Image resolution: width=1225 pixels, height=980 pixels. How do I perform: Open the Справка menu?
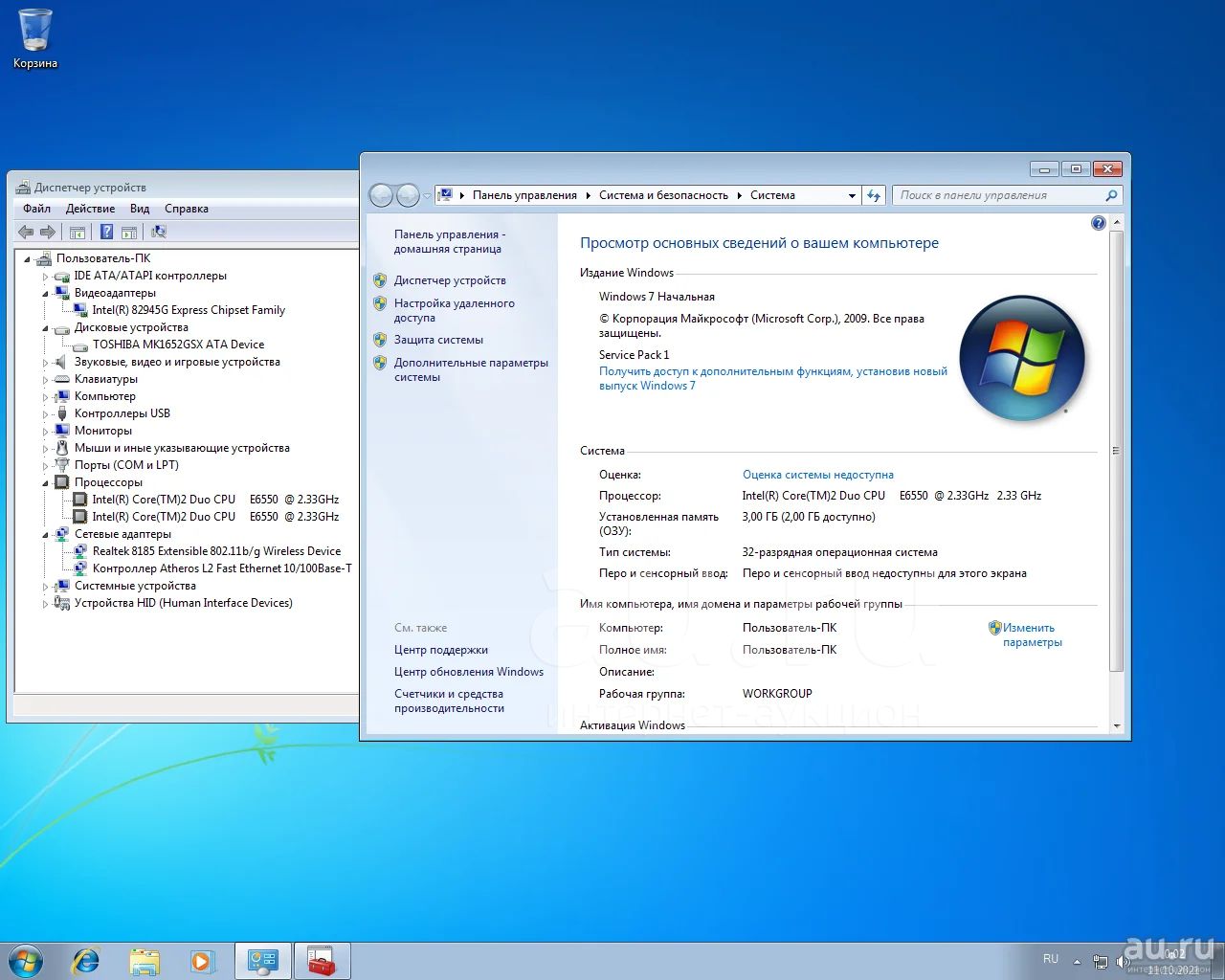click(x=187, y=209)
